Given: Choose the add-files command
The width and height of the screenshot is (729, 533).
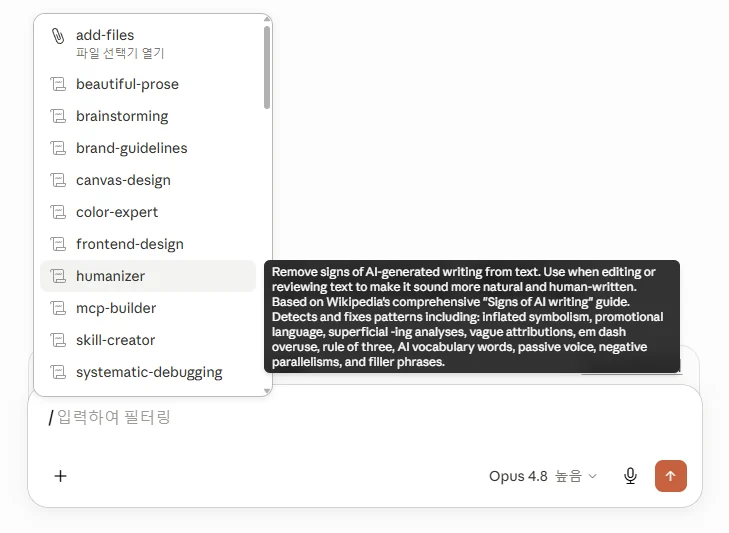Looking at the screenshot, I should [x=148, y=43].
